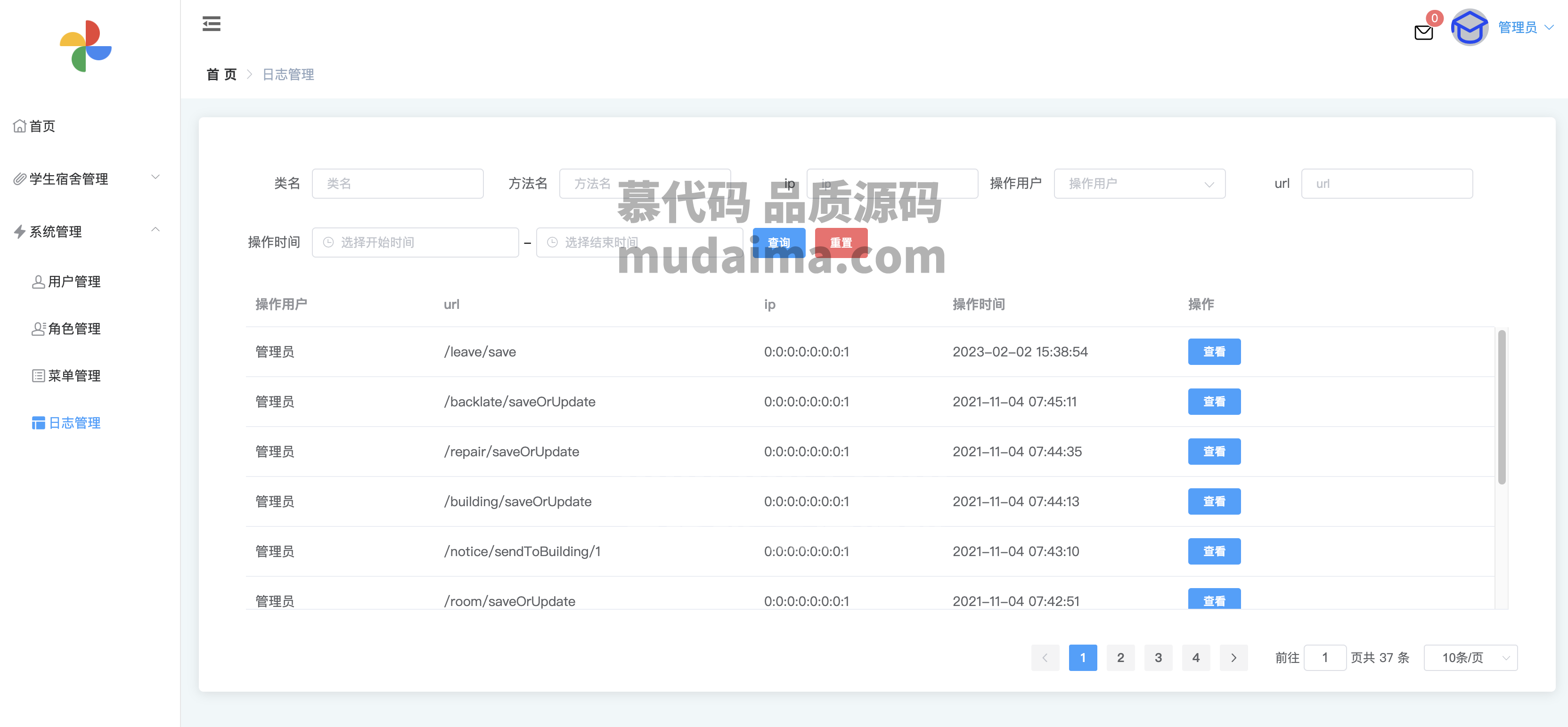View details of /repair/saveOrUpdate log
1568x727 pixels.
(1214, 452)
